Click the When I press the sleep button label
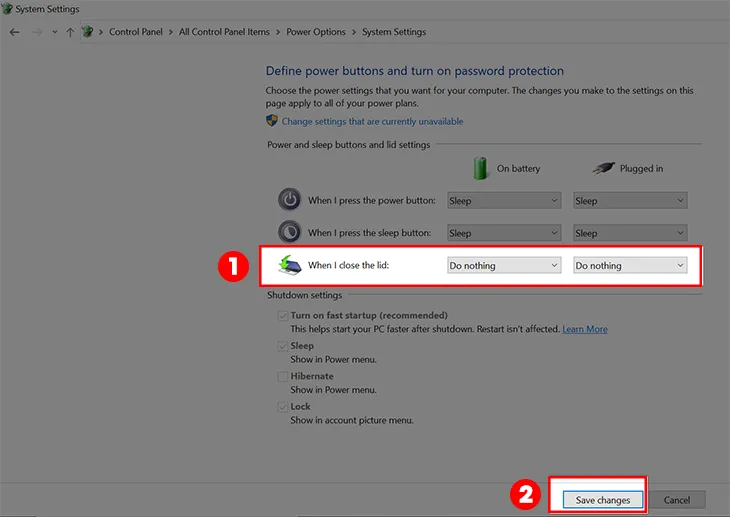 (369, 232)
